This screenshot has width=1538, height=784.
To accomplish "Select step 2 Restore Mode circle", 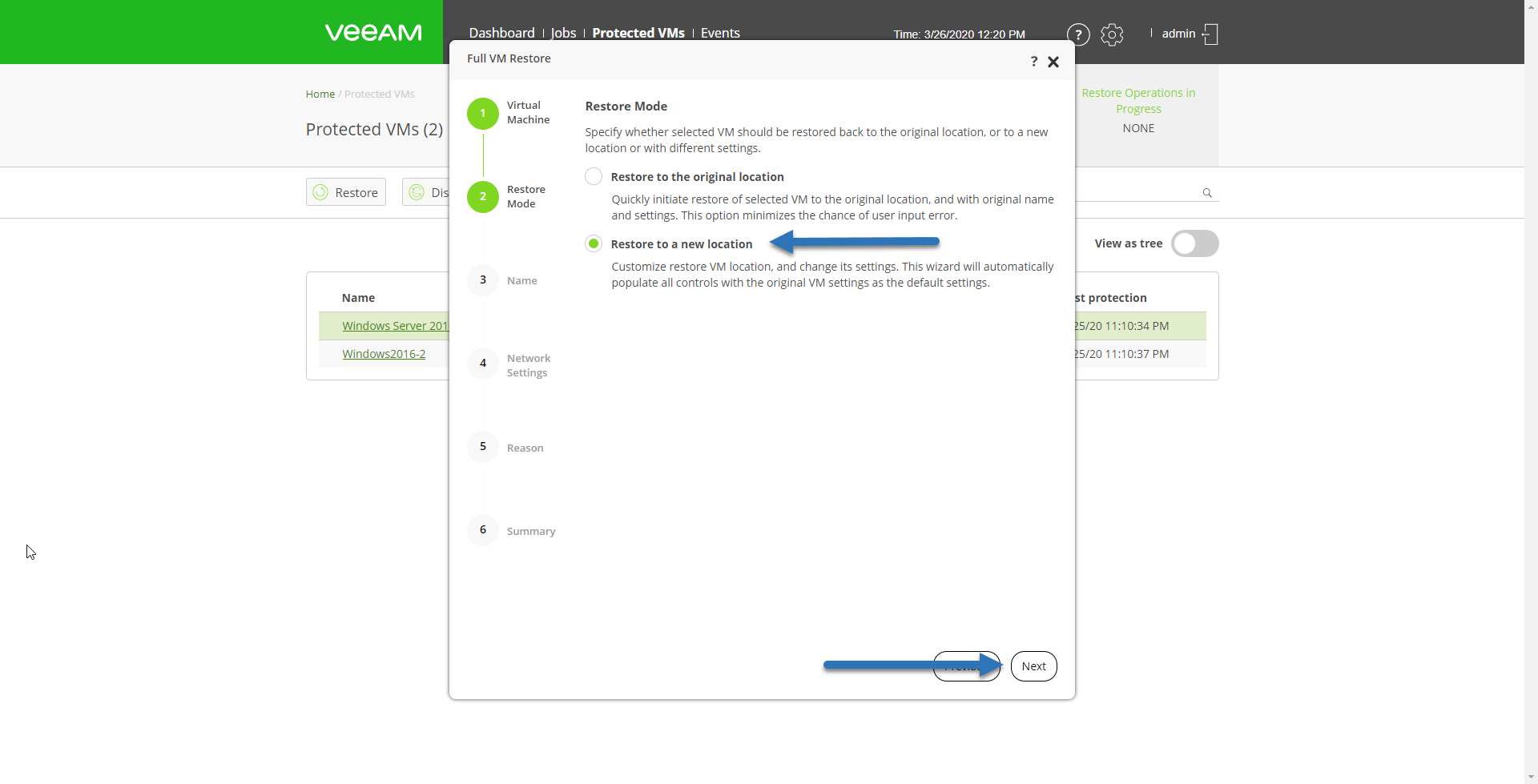I will [483, 196].
